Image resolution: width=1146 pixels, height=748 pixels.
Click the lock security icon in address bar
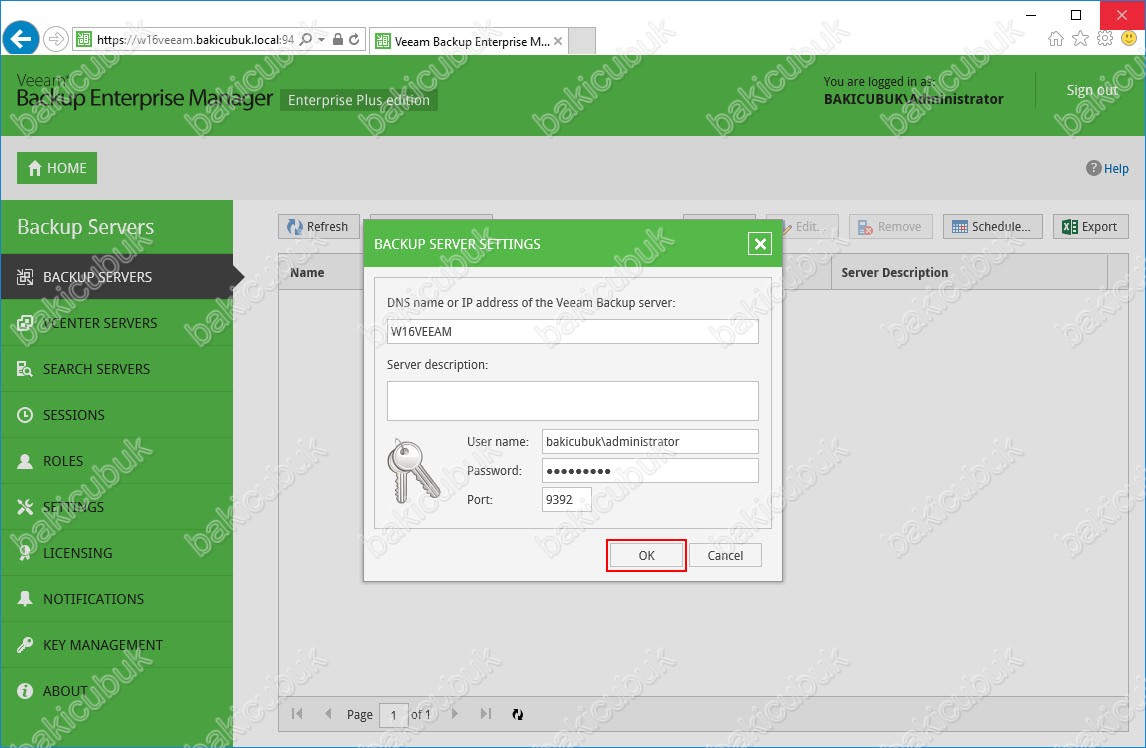pos(338,39)
